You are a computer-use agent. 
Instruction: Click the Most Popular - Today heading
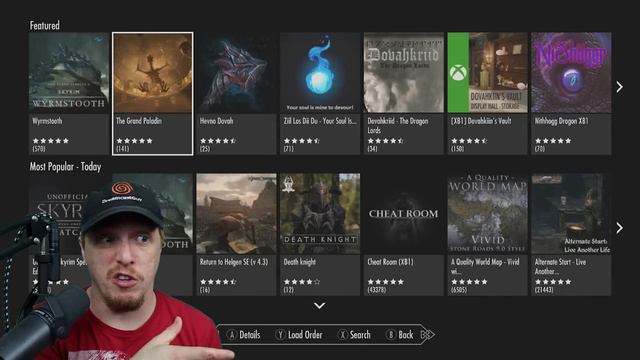pos(65,167)
